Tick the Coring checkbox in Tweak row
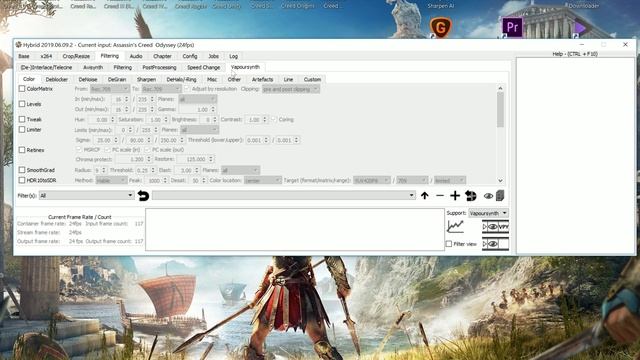The image size is (640, 360). 274,120
